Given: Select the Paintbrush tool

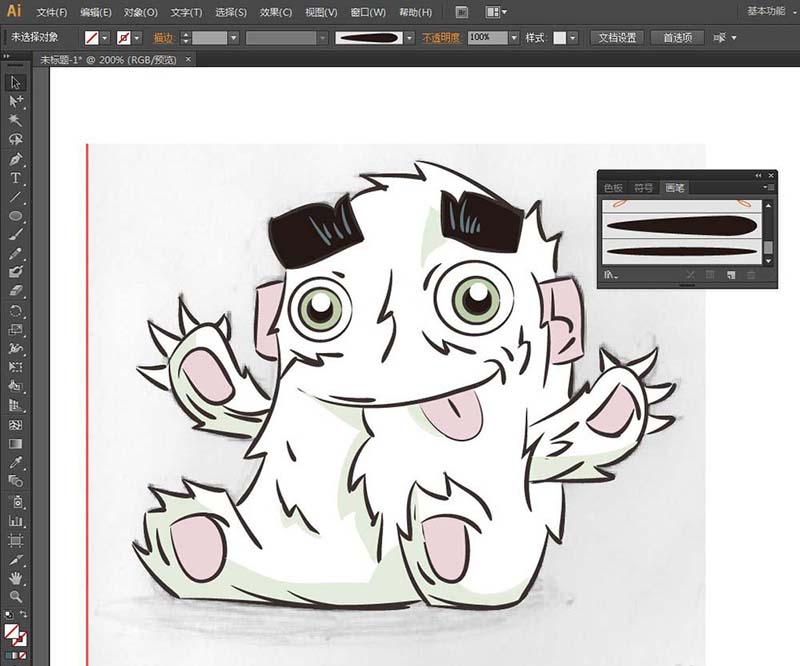Looking at the screenshot, I should 15,235.
